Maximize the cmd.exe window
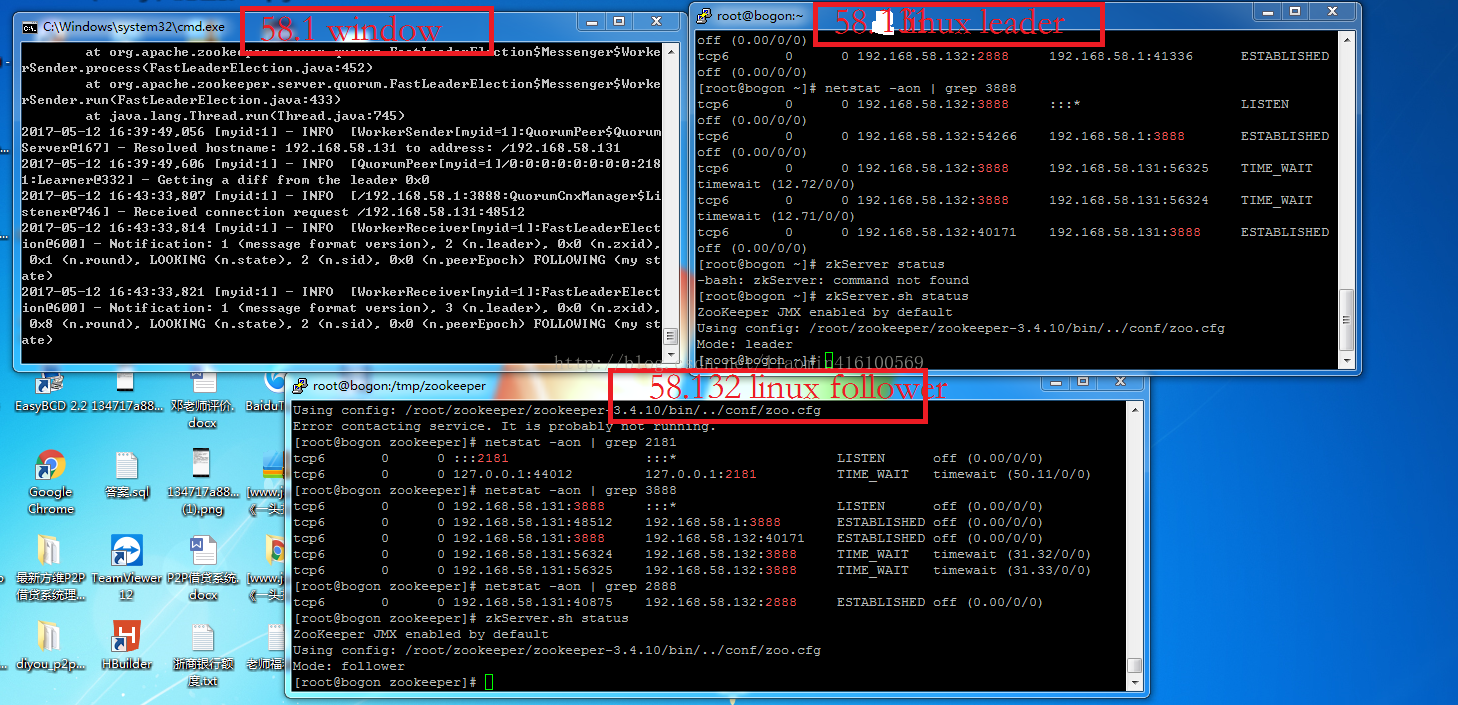1458x705 pixels. click(620, 21)
